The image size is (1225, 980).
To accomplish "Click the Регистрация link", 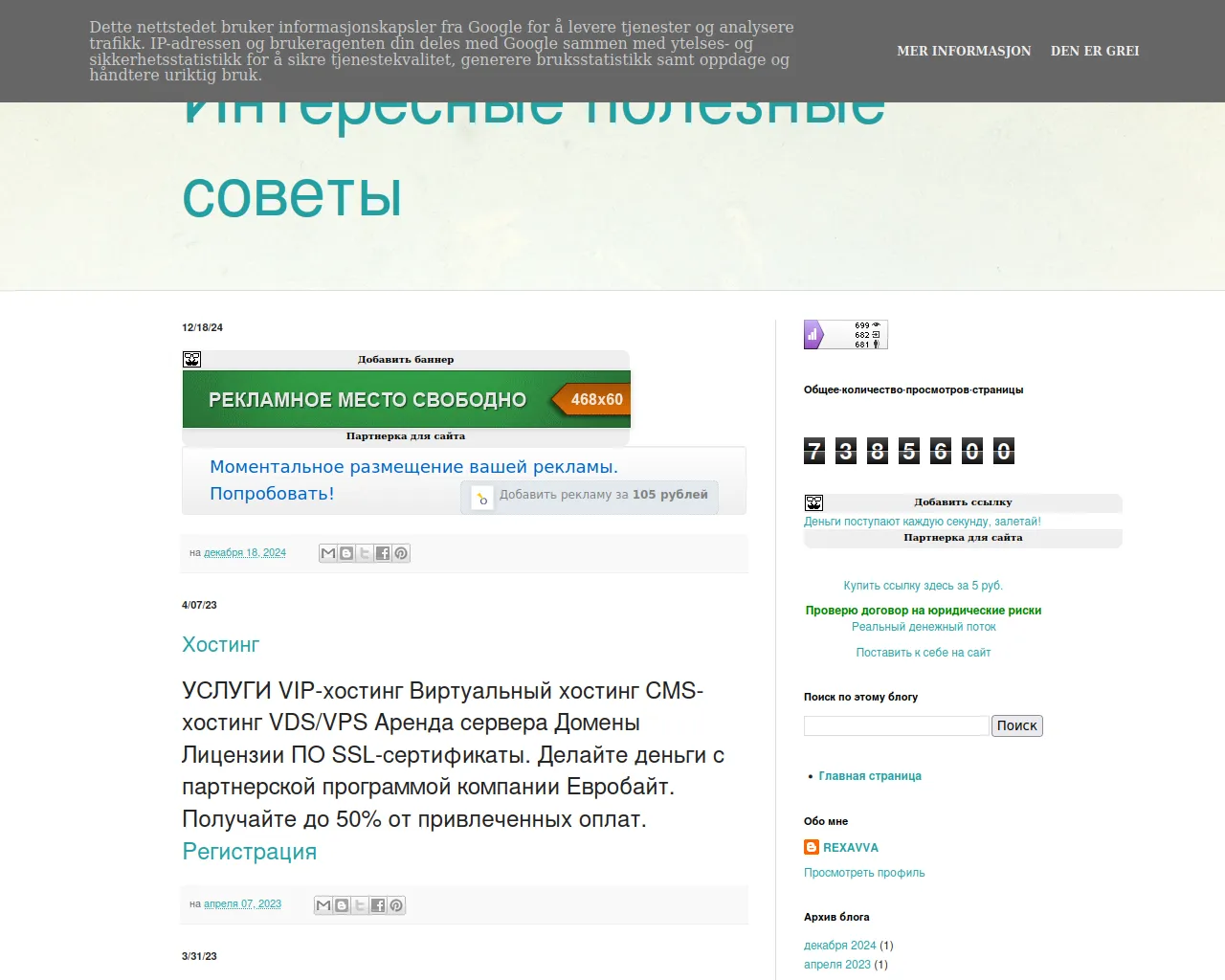I will point(250,852).
